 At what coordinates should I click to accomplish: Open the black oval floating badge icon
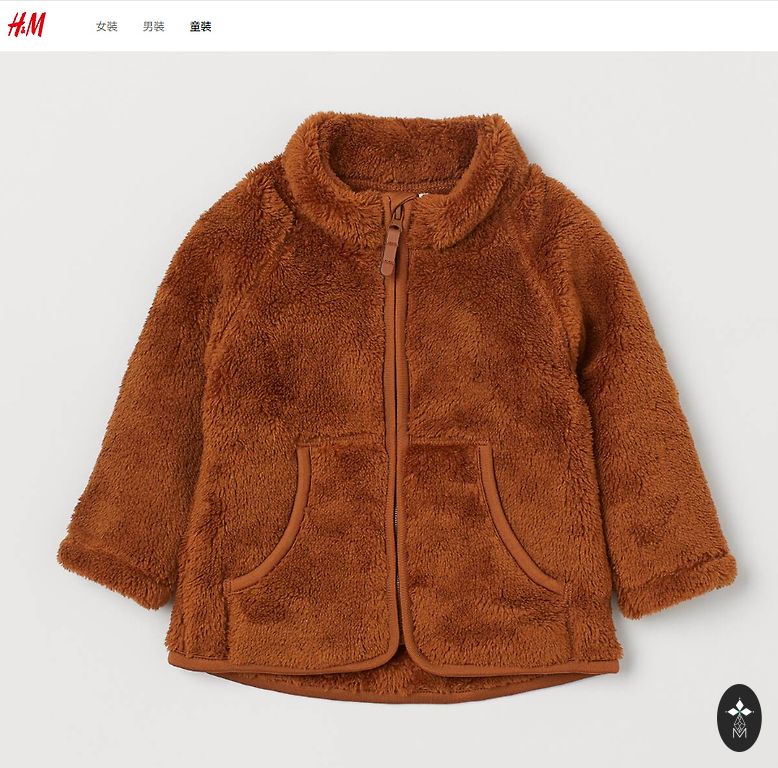739,717
